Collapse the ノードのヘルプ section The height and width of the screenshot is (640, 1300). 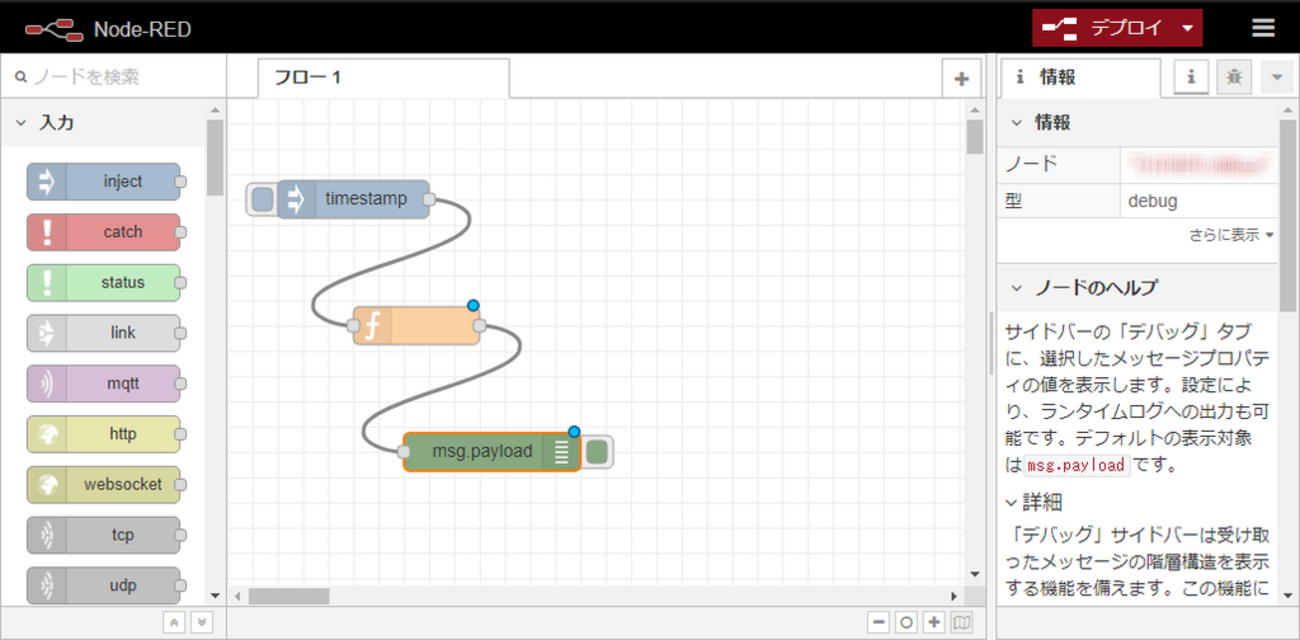[1017, 288]
